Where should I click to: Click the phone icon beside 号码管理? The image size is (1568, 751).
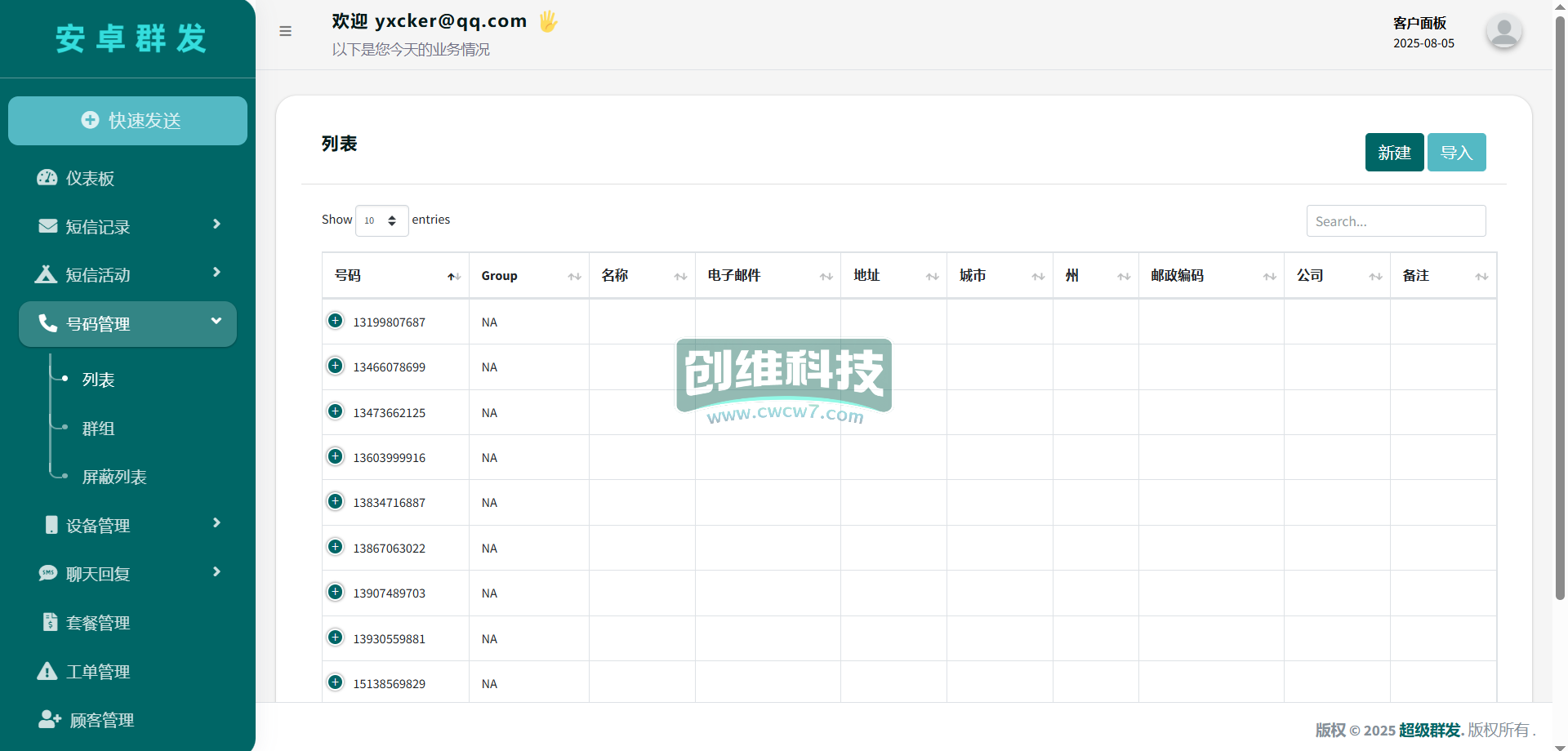click(48, 323)
